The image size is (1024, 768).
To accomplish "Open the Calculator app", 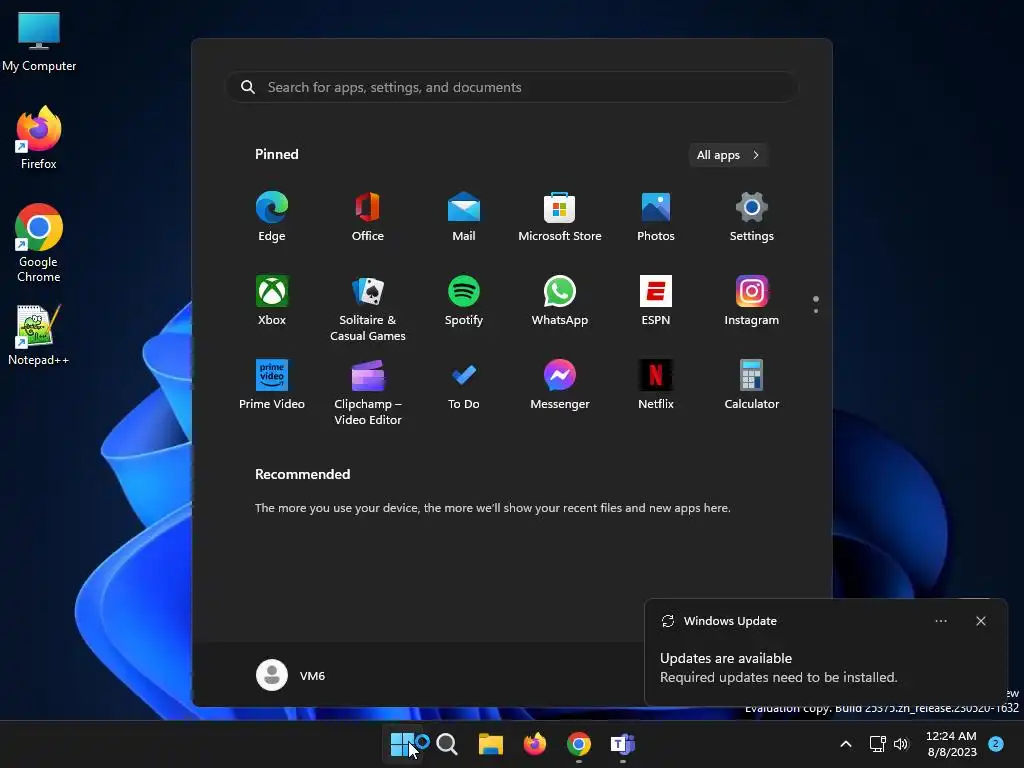I will pyautogui.click(x=752, y=385).
